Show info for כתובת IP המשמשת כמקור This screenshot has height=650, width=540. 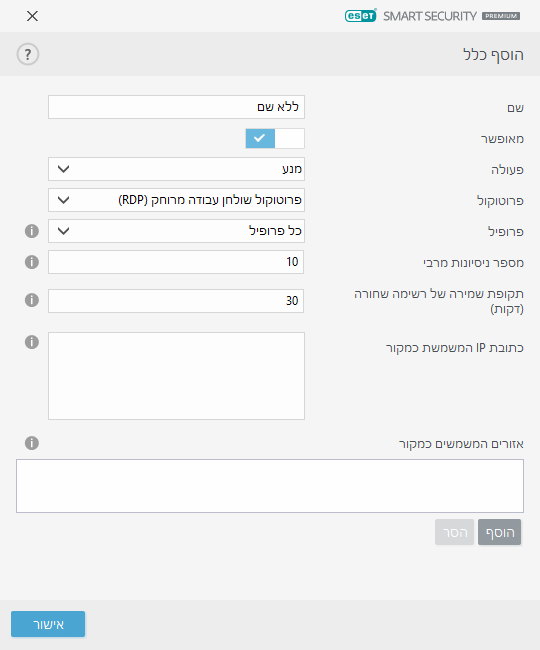(x=32, y=342)
